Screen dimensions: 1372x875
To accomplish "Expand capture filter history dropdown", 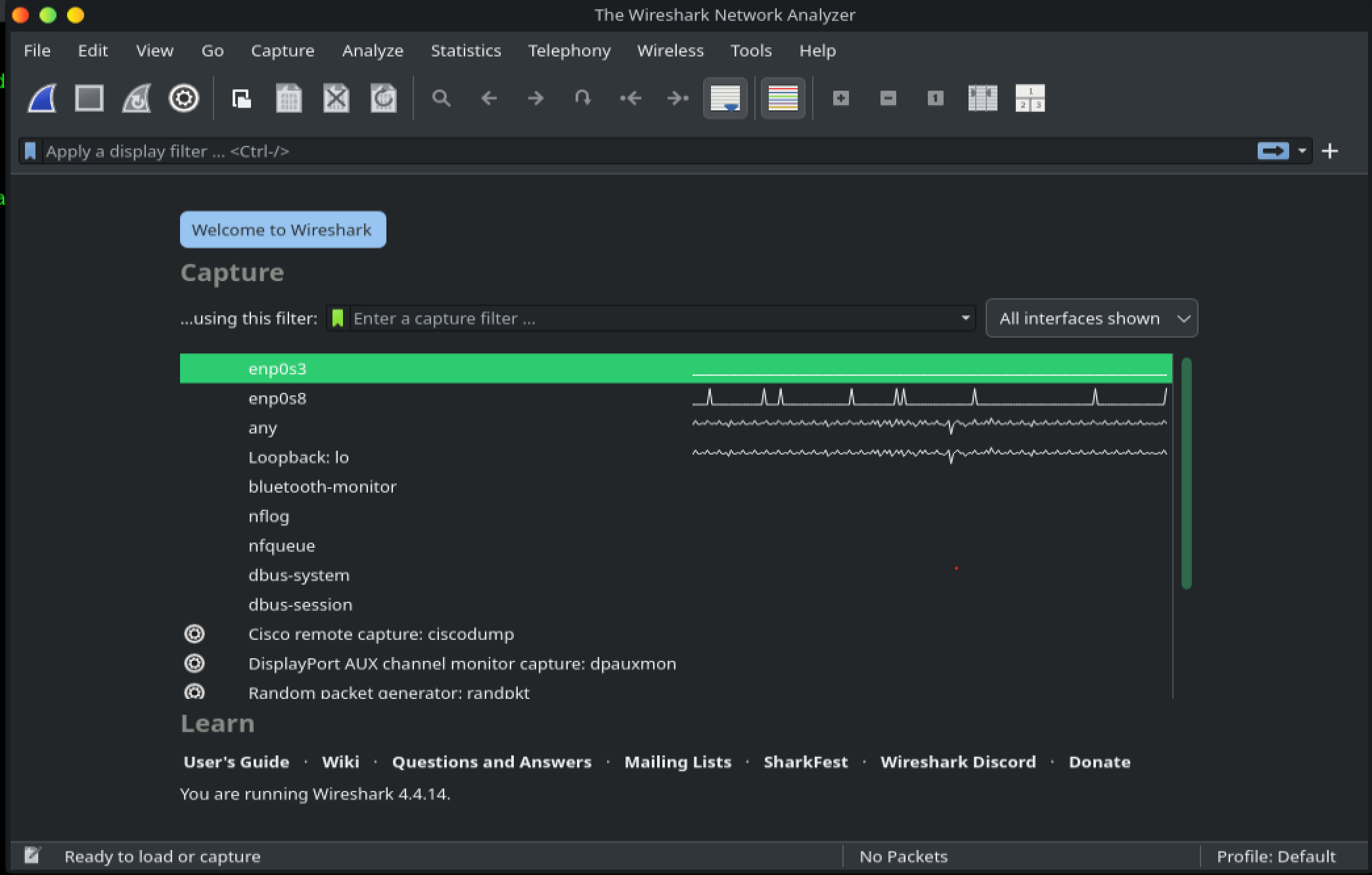I will 965,319.
